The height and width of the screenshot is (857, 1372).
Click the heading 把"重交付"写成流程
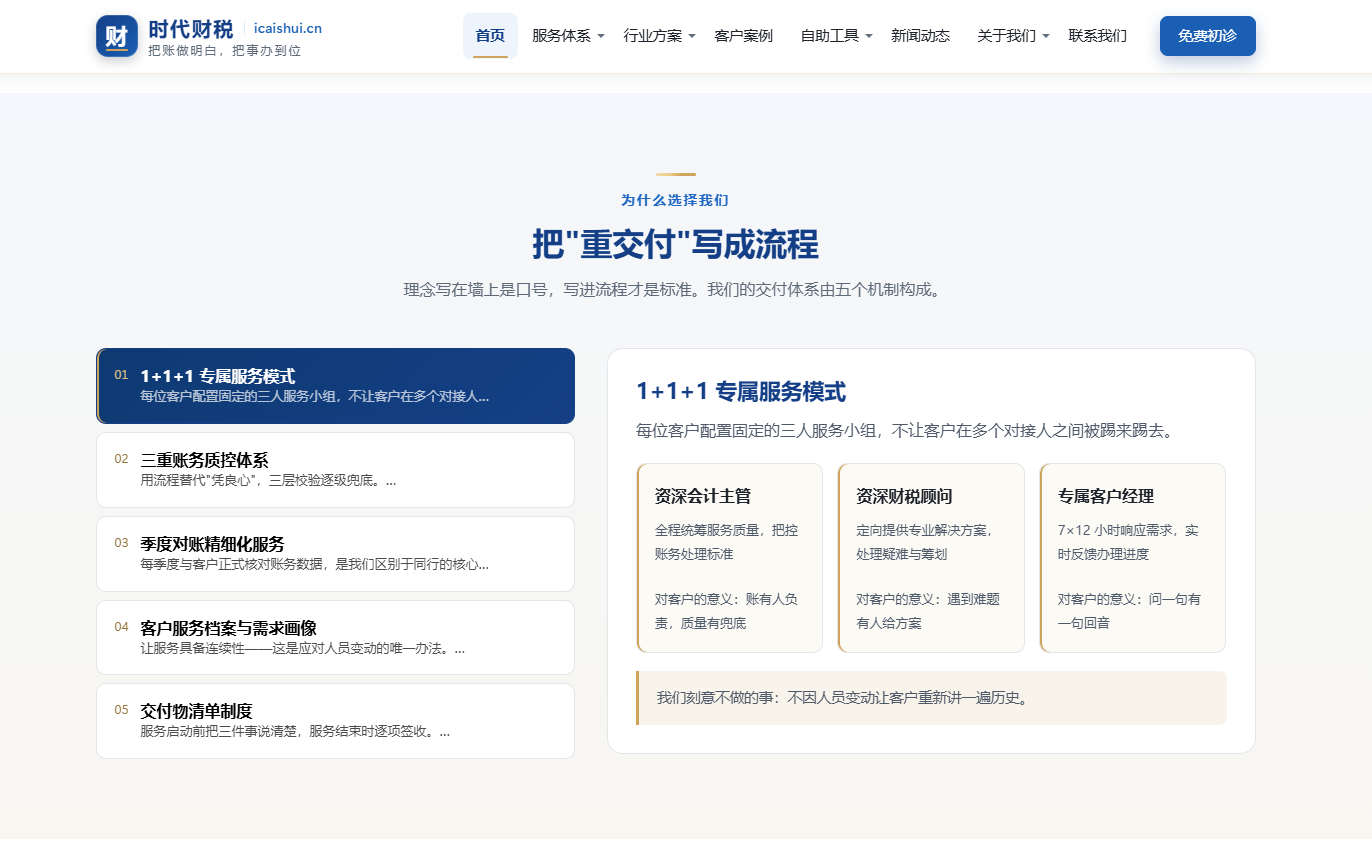[x=675, y=245]
